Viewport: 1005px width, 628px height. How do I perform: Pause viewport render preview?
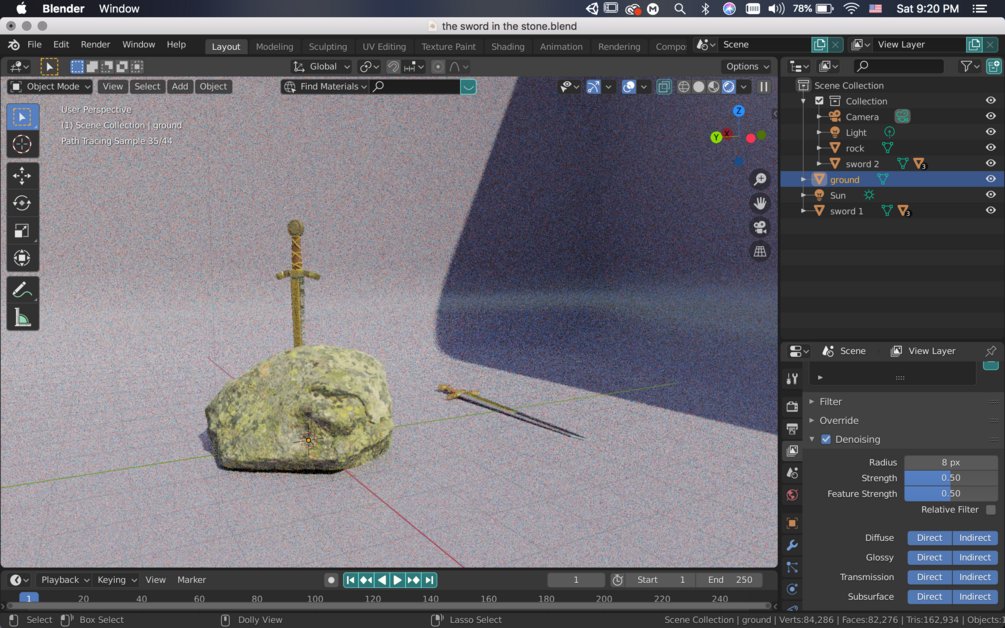pos(763,87)
